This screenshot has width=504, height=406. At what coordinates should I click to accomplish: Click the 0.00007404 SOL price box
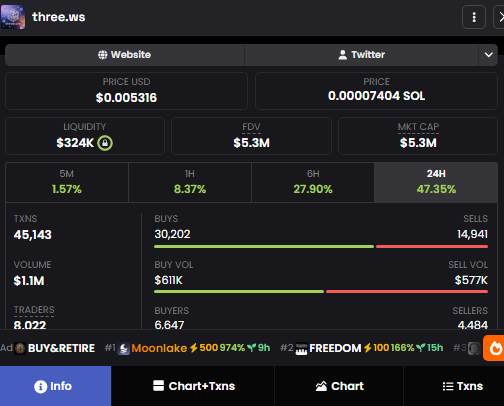pyautogui.click(x=376, y=91)
